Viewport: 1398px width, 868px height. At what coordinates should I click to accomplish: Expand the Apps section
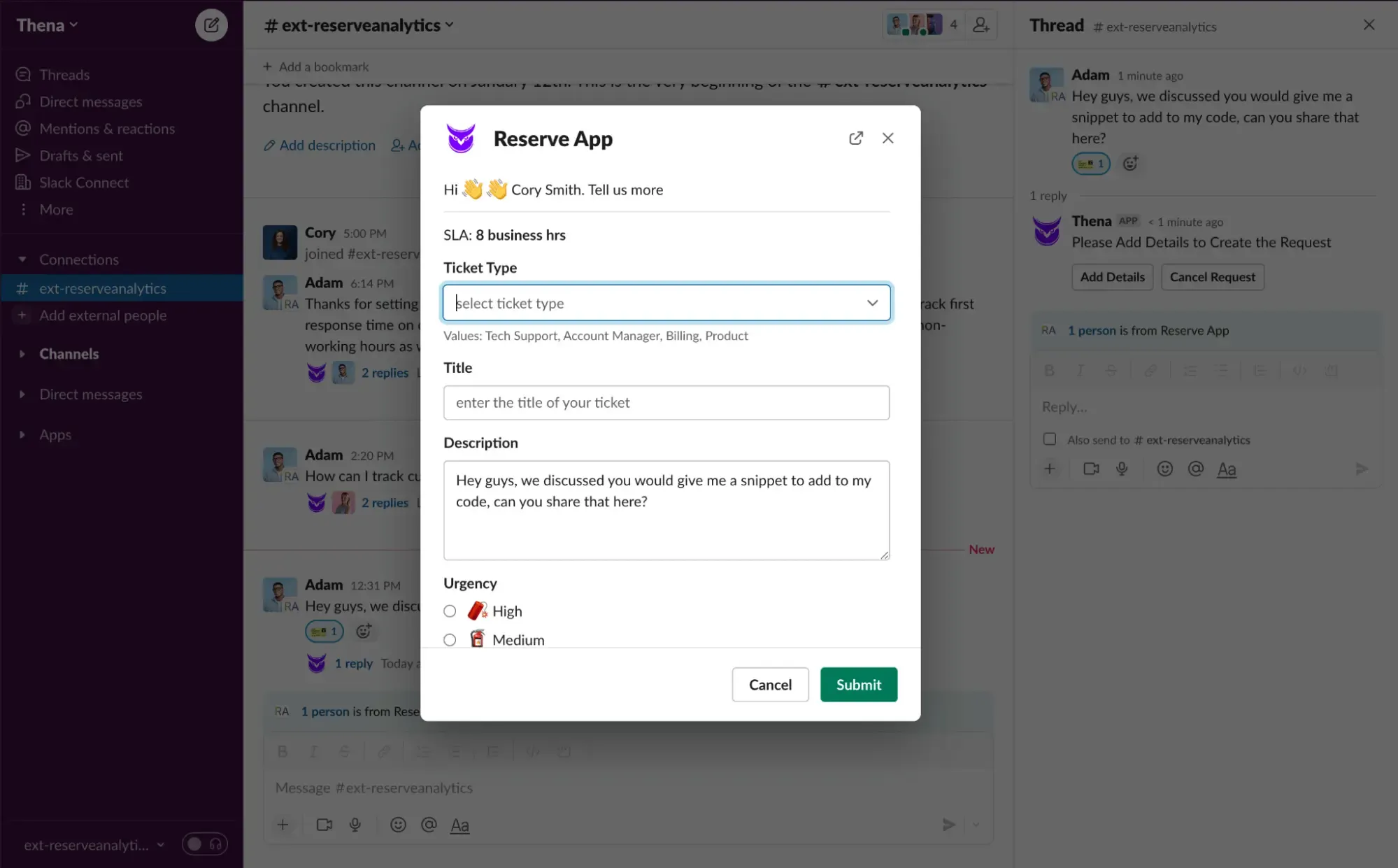[22, 435]
